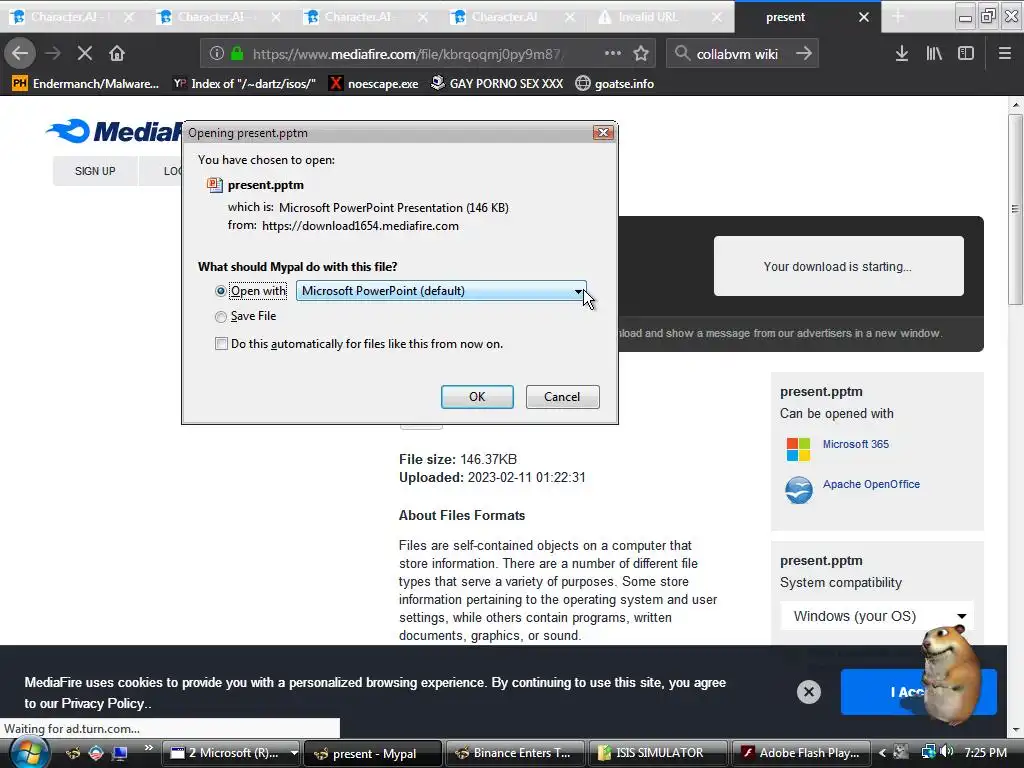1024x768 pixels.
Task: Expand the 2 Microsoft taskbar group arrow
Action: [x=294, y=753]
